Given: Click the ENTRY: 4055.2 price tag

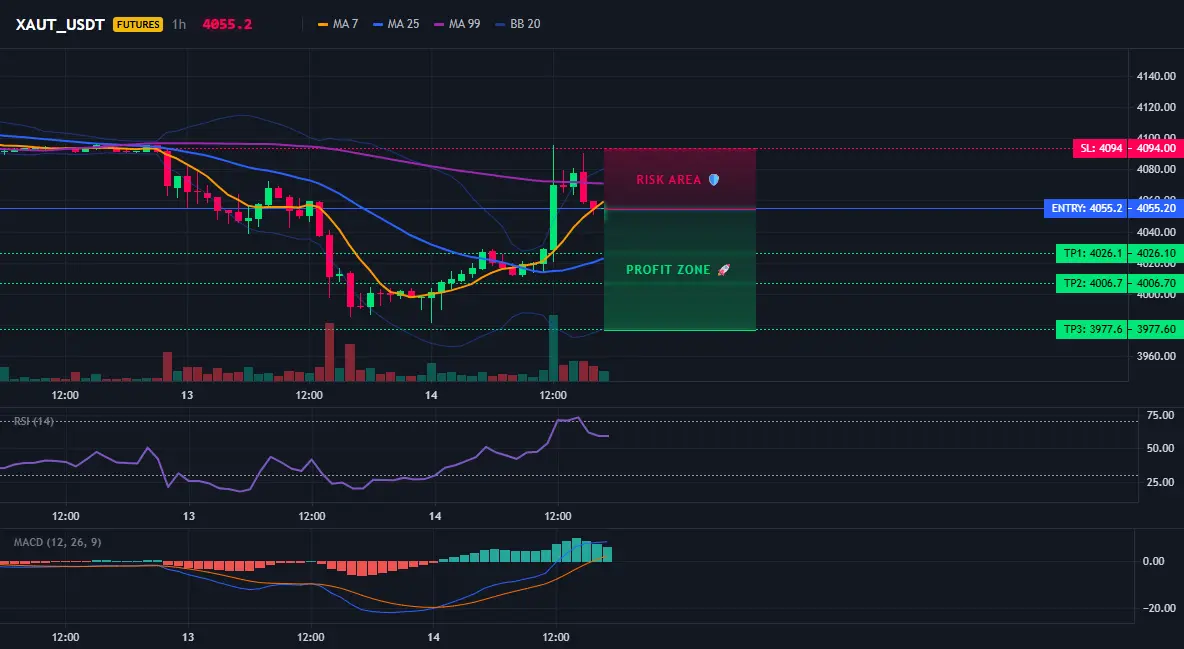Looking at the screenshot, I should 1087,208.
